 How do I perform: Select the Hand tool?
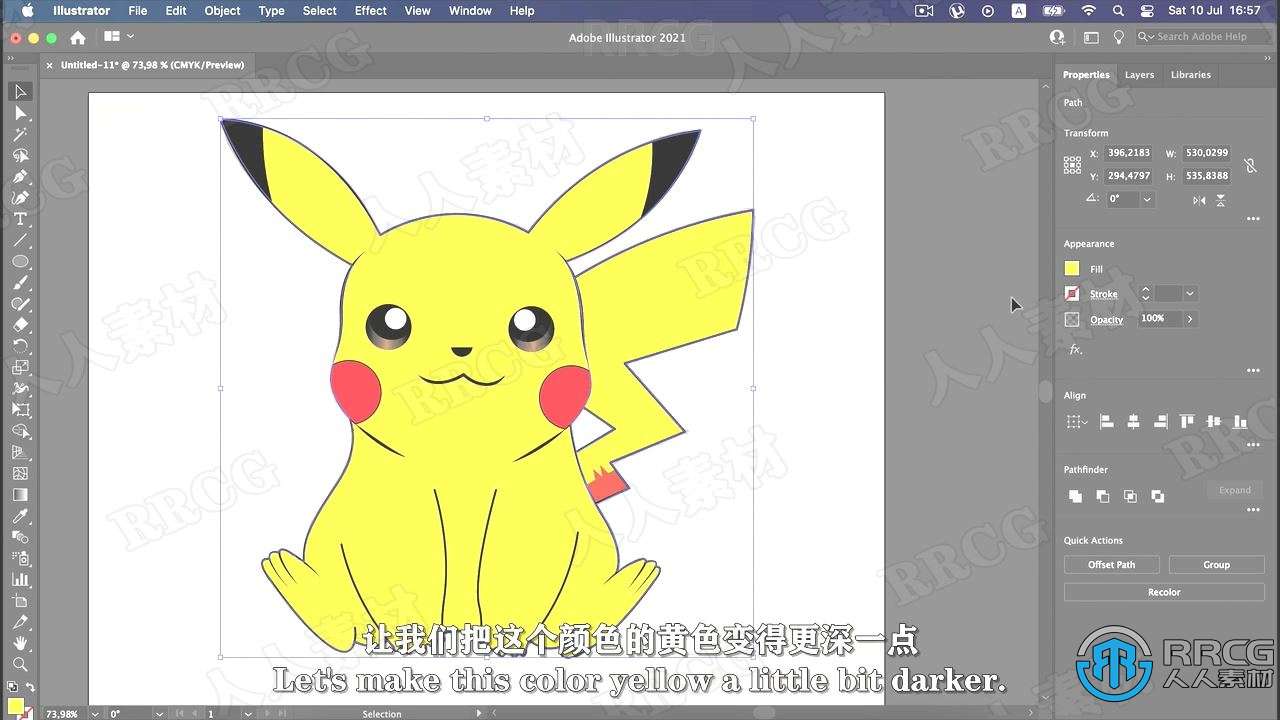pyautogui.click(x=20, y=643)
